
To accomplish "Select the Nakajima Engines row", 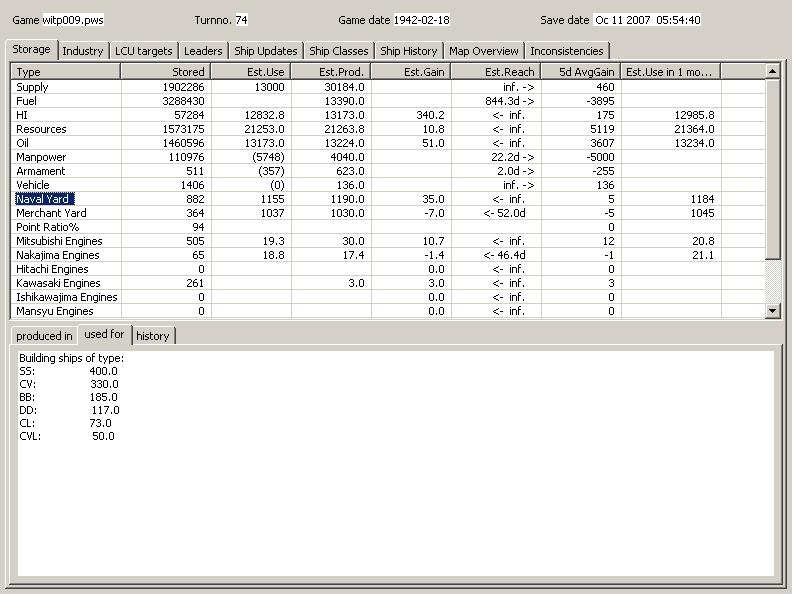I will 388,255.
